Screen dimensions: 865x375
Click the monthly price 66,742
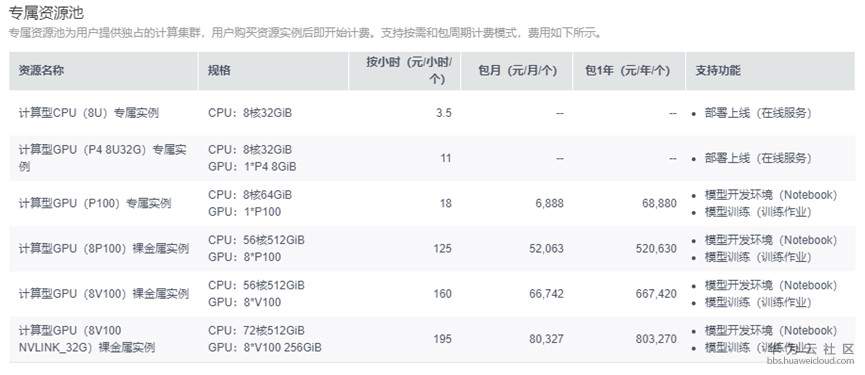coord(547,294)
